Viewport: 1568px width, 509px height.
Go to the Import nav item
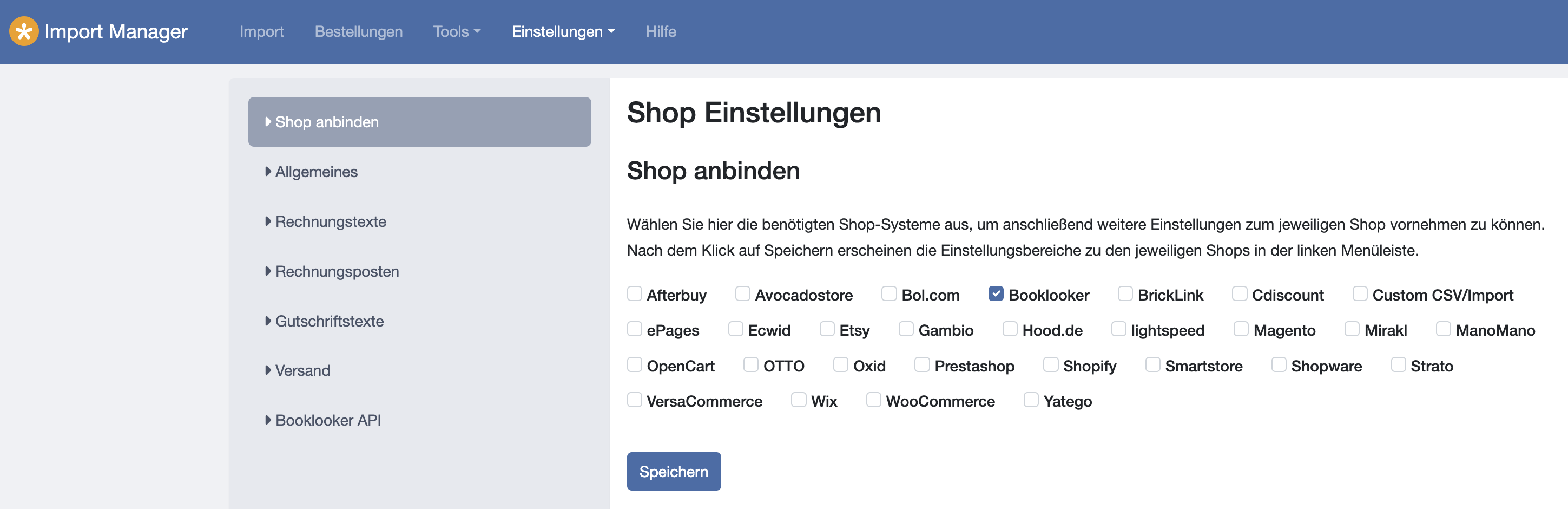coord(262,31)
